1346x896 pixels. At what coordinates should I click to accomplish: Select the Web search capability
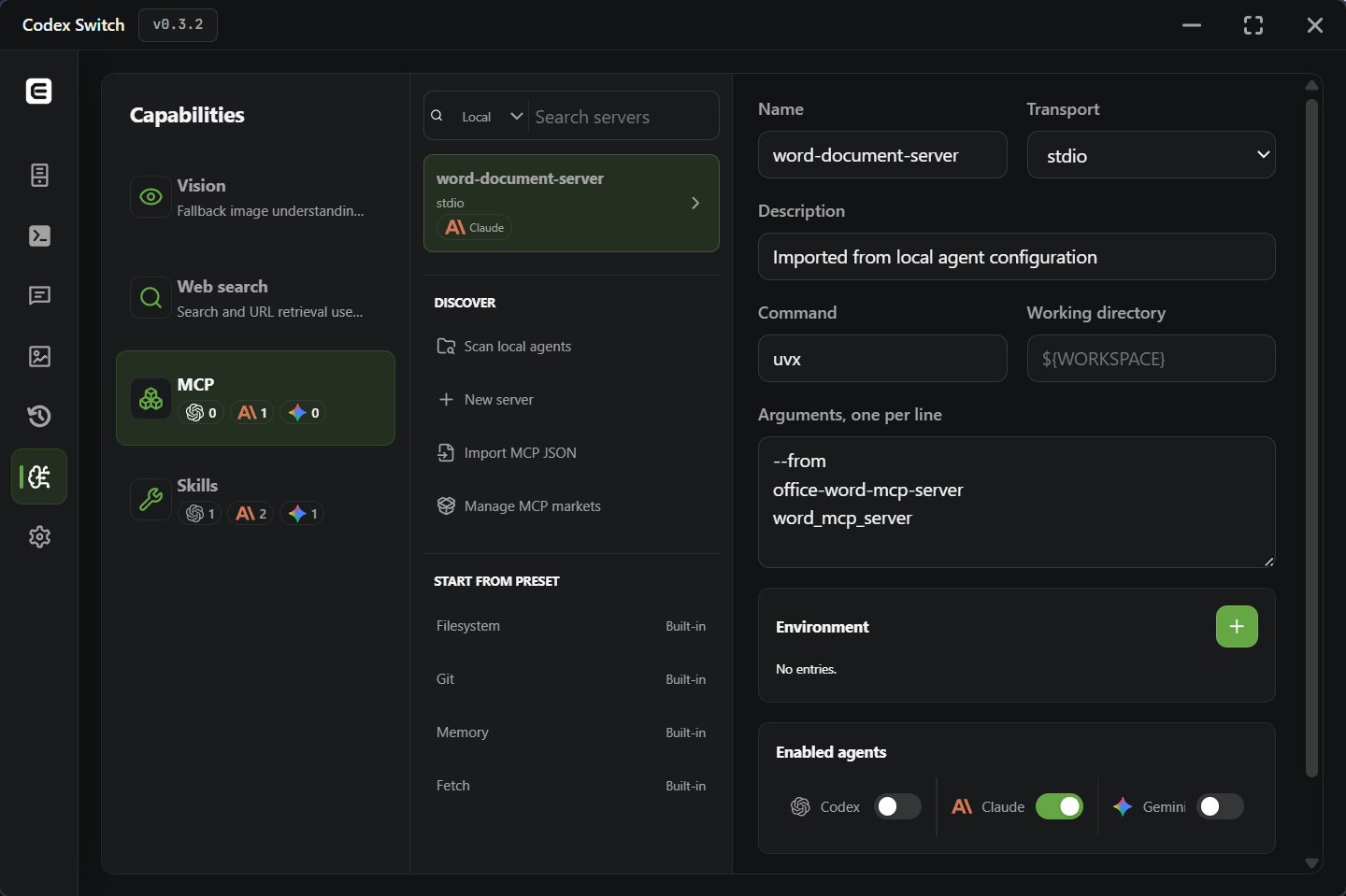coord(255,298)
